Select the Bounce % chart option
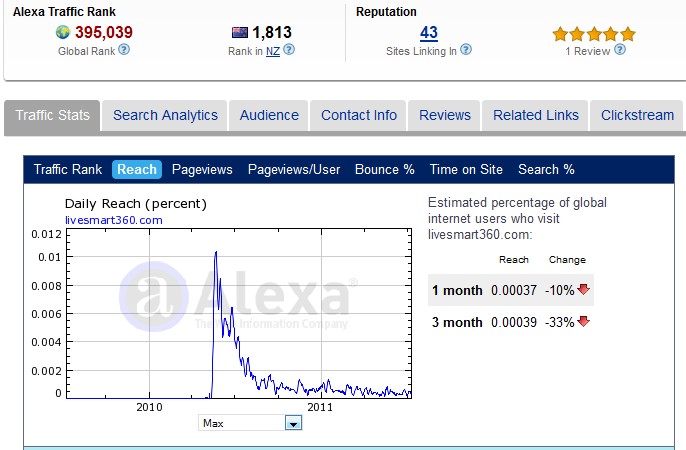Viewport: 686px width, 450px height. click(385, 169)
